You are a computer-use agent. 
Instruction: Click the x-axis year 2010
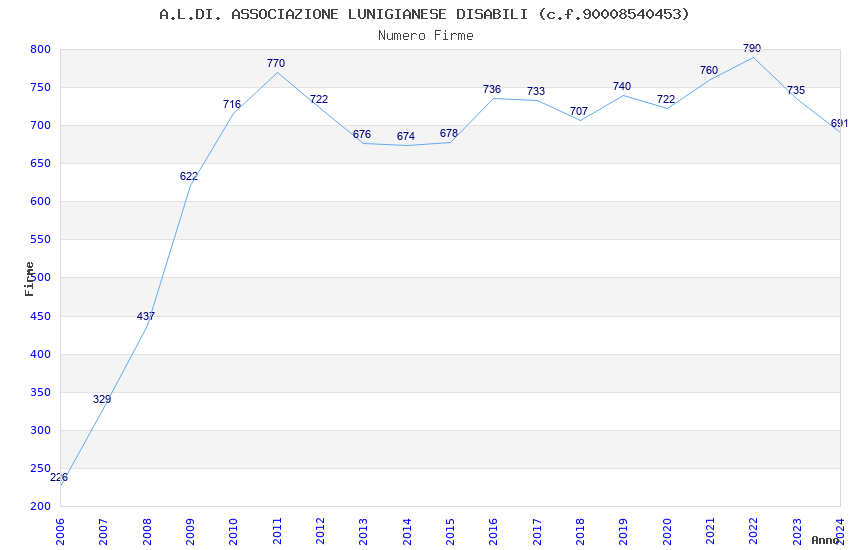[234, 531]
